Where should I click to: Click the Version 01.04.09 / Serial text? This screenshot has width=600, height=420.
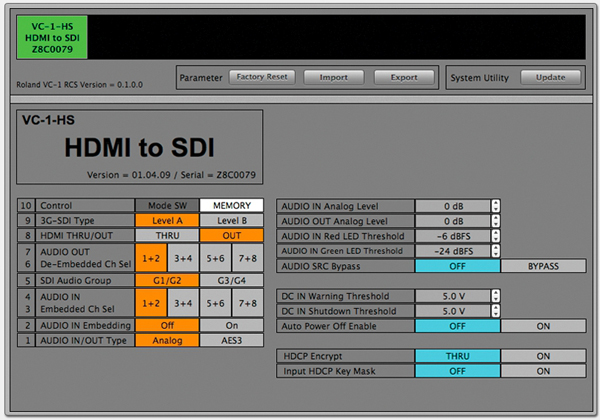click(171, 175)
